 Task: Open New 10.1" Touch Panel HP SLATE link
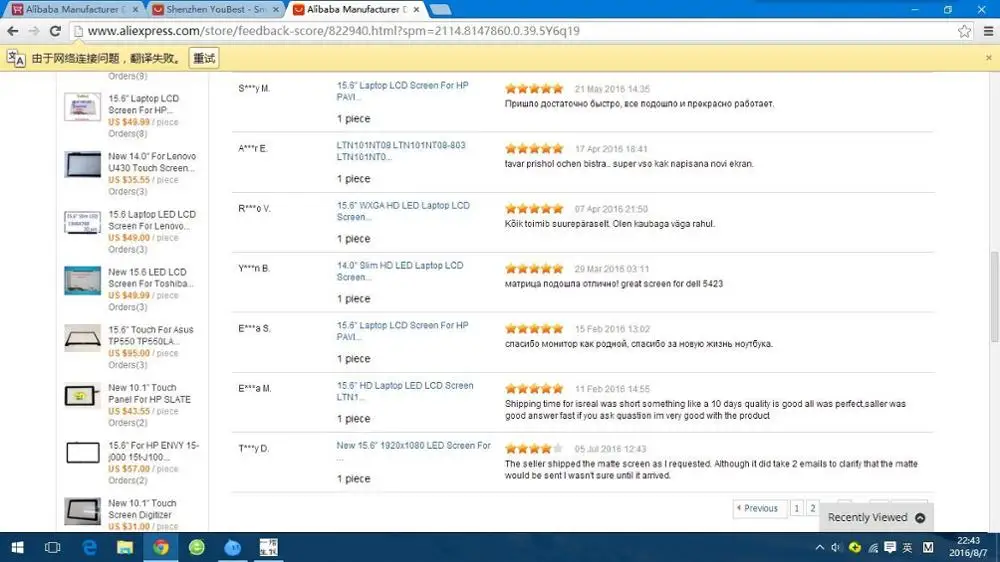[149, 393]
